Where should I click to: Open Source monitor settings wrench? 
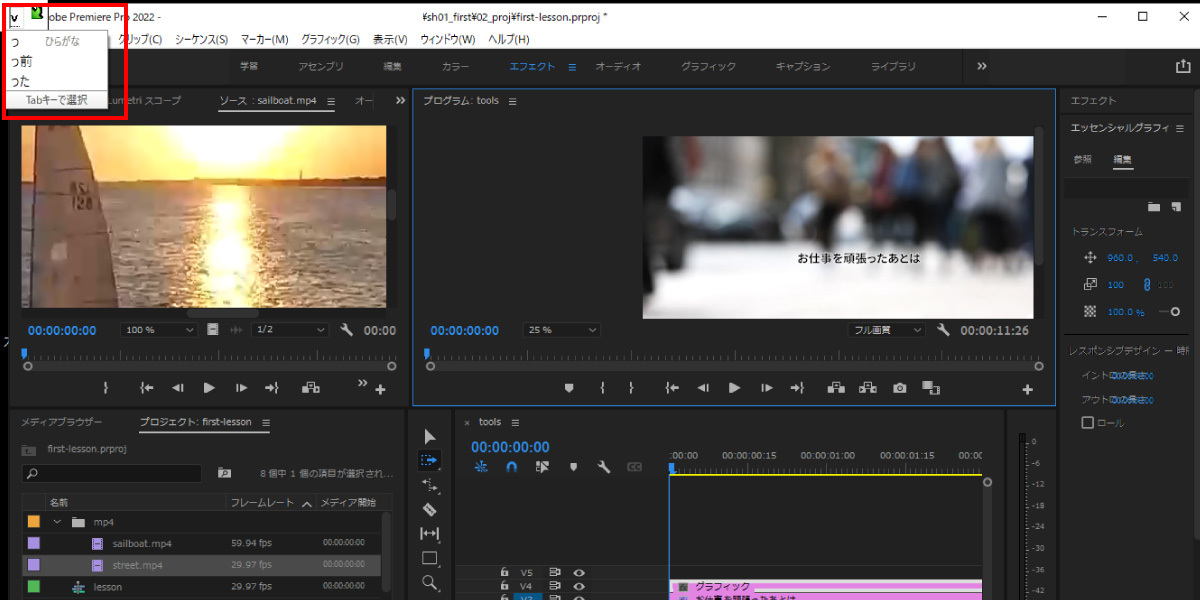(x=347, y=330)
